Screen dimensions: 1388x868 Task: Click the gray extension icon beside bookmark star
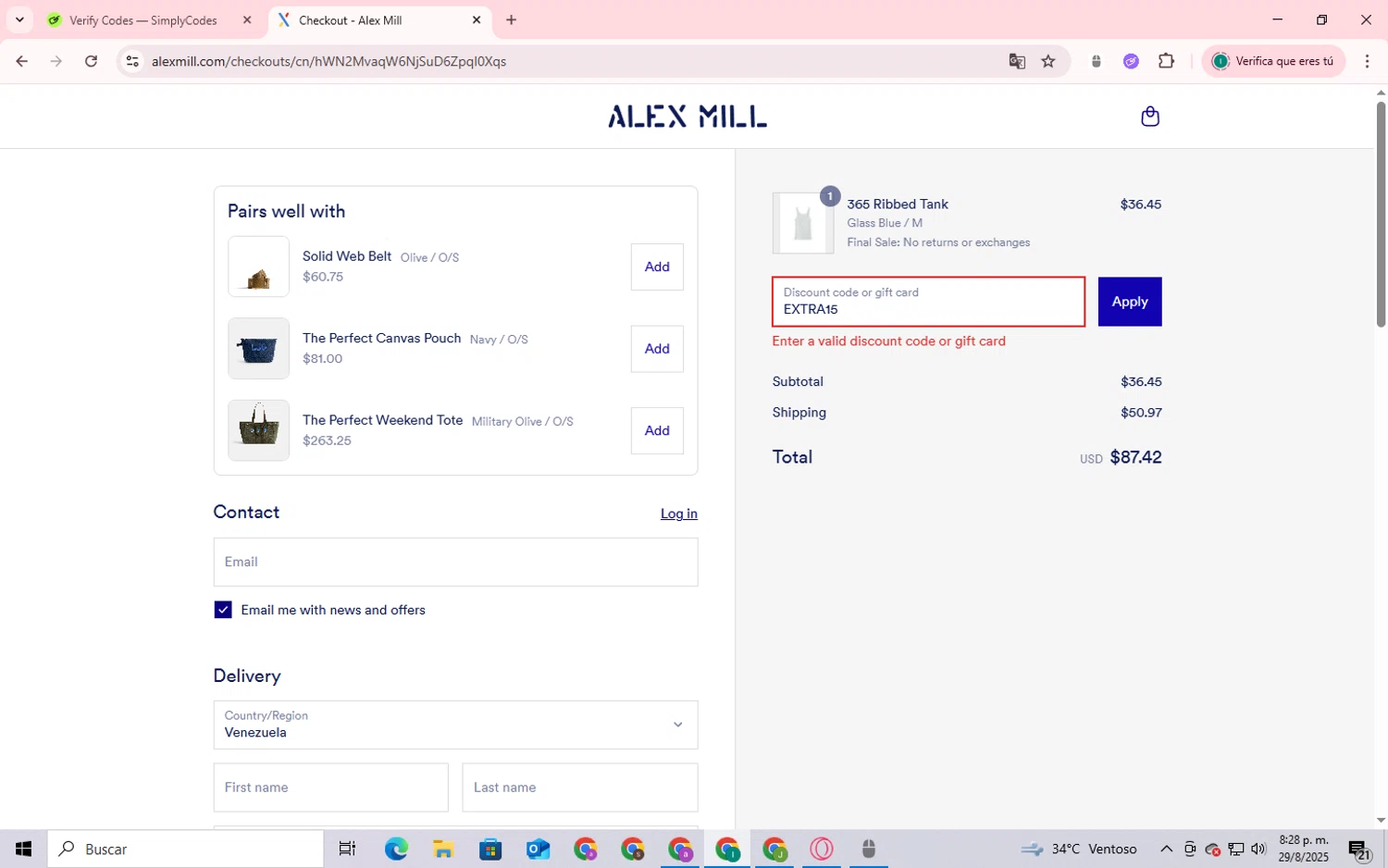coord(1097,61)
